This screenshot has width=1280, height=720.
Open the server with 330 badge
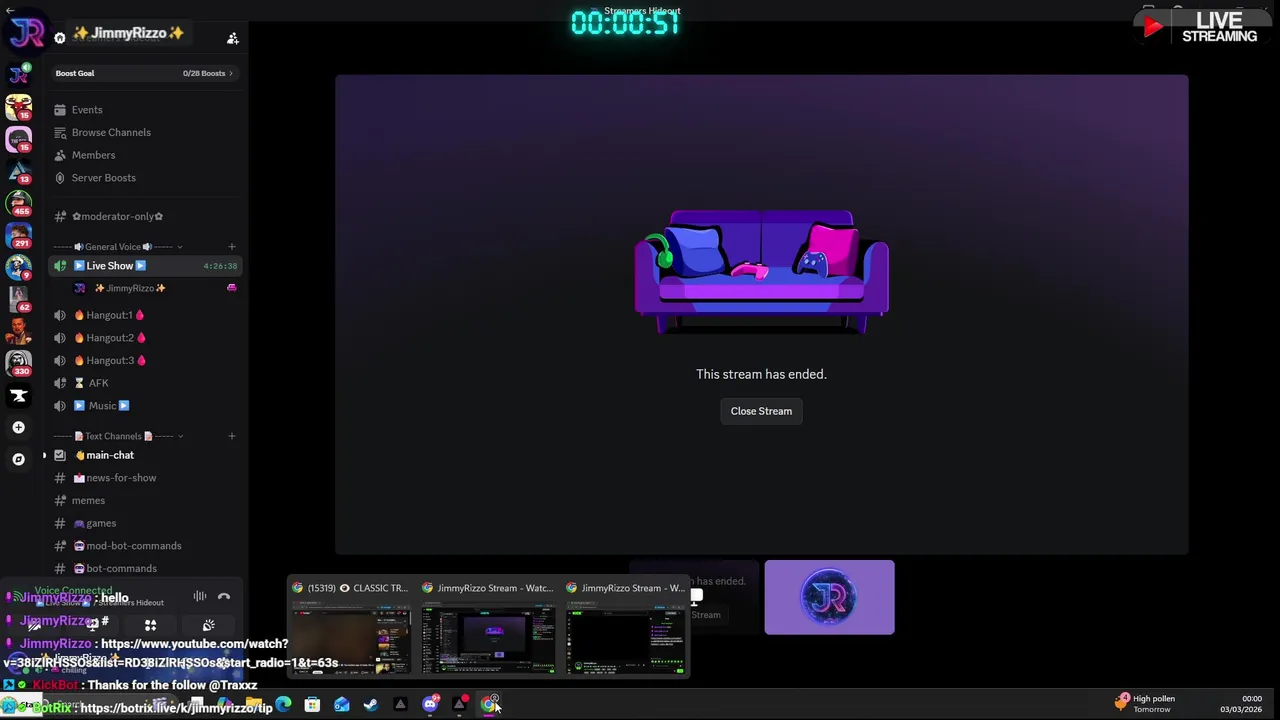point(18,363)
